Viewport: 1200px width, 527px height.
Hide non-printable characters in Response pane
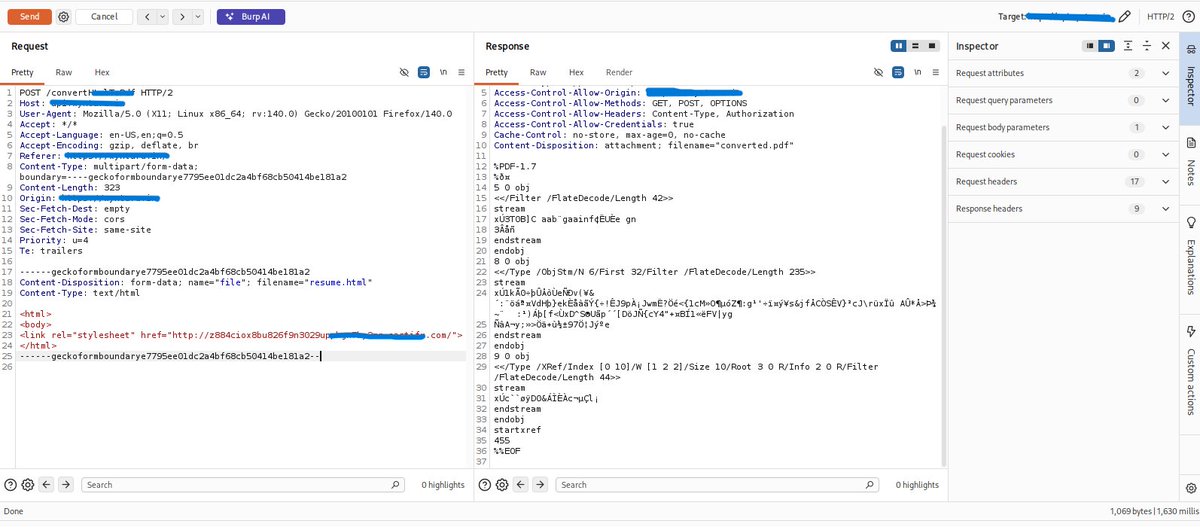coord(879,73)
